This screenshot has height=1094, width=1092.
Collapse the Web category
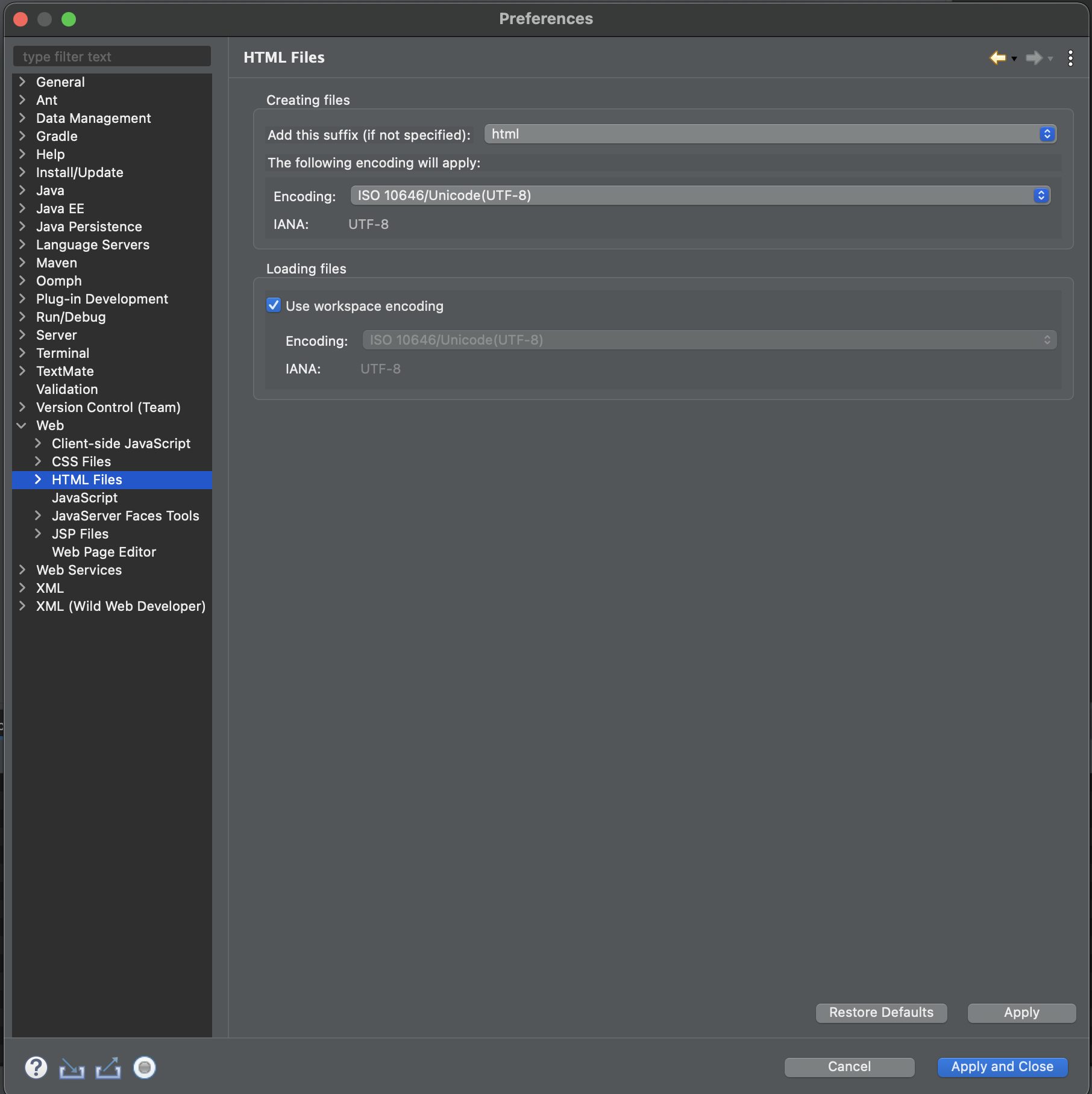22,425
